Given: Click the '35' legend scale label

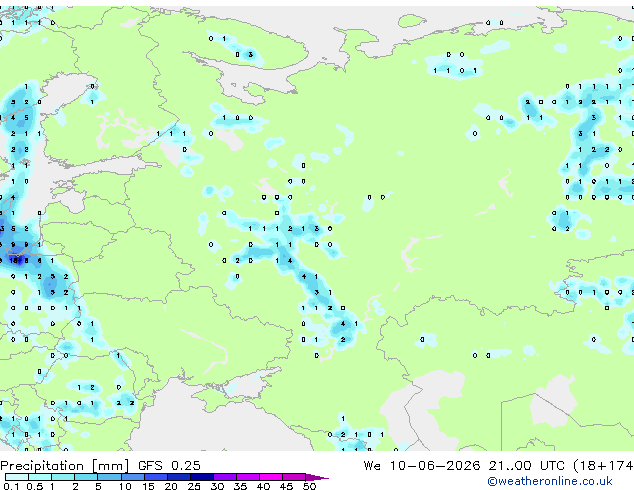Looking at the screenshot, I should [x=240, y=486].
